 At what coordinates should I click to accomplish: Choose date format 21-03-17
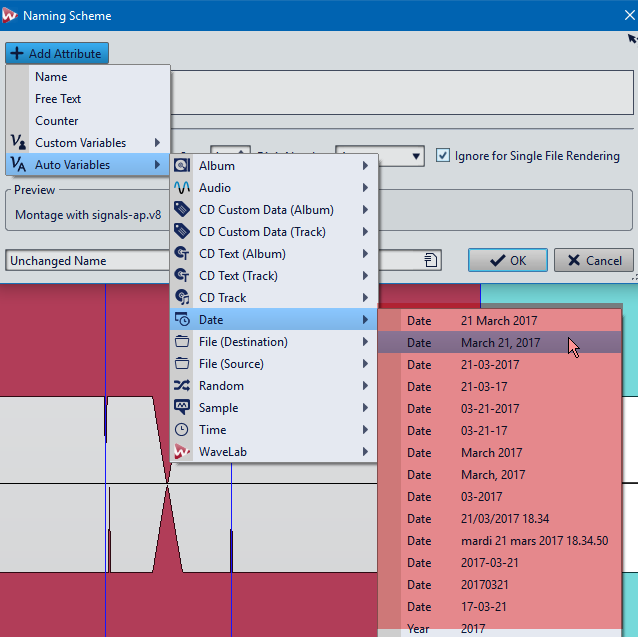[500, 386]
